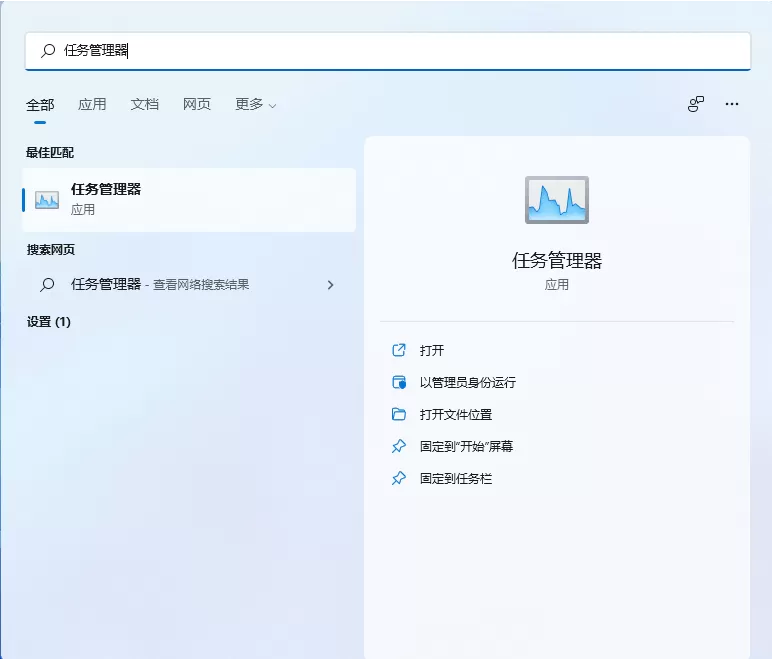Image resolution: width=772 pixels, height=659 pixels.
Task: Switch to the 网页 filter tab
Action: click(196, 104)
